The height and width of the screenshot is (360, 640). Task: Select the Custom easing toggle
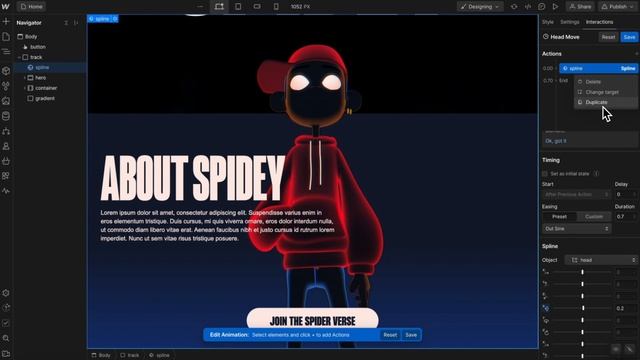[594, 217]
